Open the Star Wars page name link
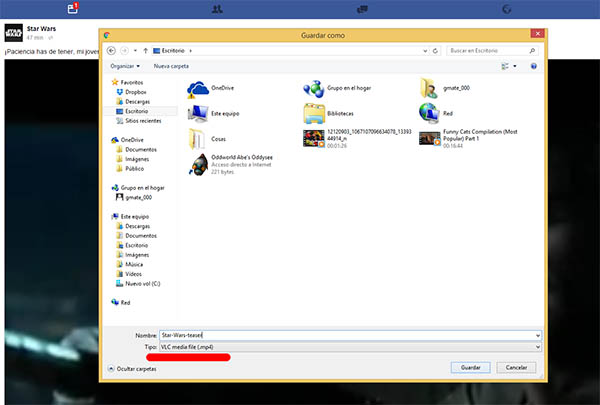Screen dimensions: 600x405 pos(41,29)
